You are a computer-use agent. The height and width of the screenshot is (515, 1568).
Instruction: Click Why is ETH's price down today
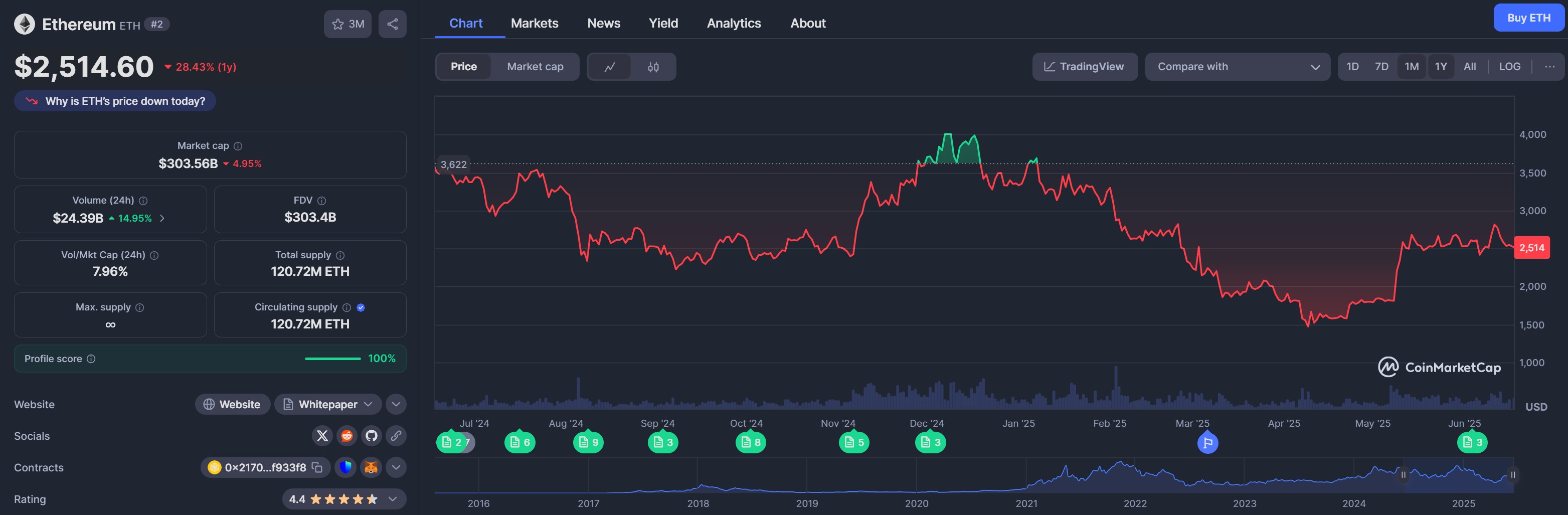(115, 101)
